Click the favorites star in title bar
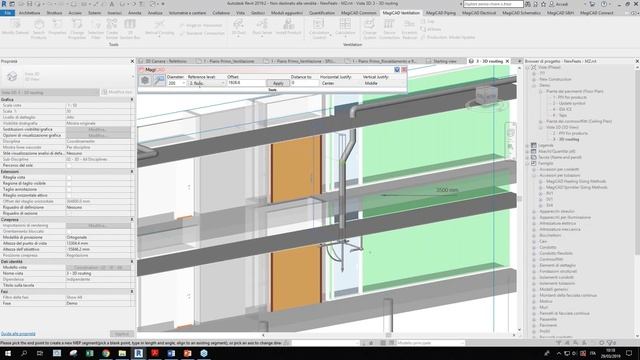 (544, 4)
